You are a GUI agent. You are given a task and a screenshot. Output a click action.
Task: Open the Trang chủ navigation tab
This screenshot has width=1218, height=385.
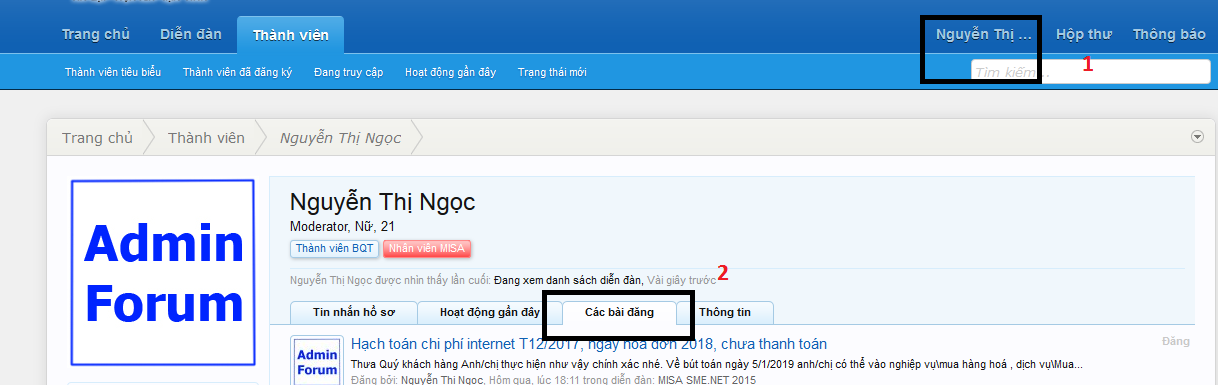coord(96,34)
